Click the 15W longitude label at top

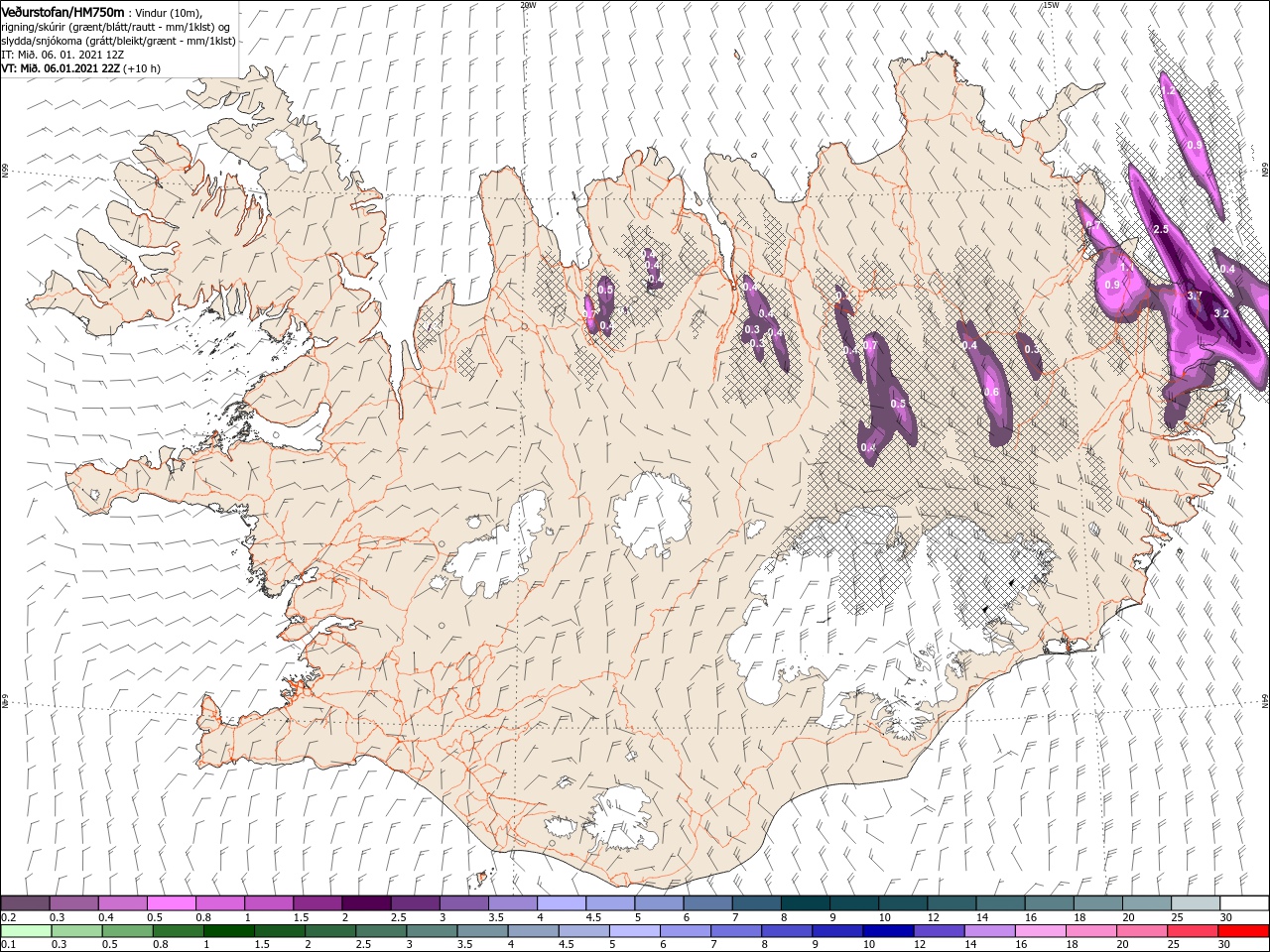pyautogui.click(x=1050, y=5)
